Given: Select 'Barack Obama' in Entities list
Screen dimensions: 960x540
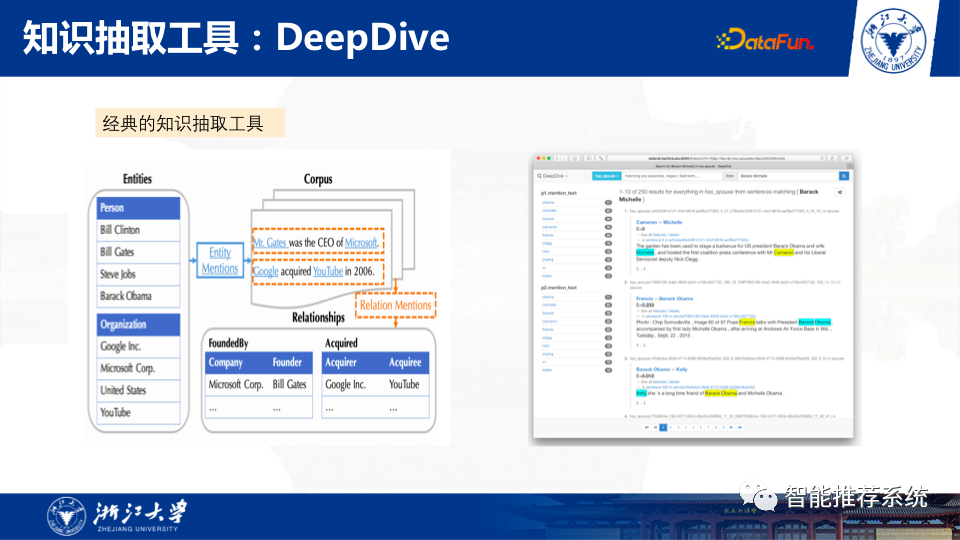Looking at the screenshot, I should tap(138, 296).
